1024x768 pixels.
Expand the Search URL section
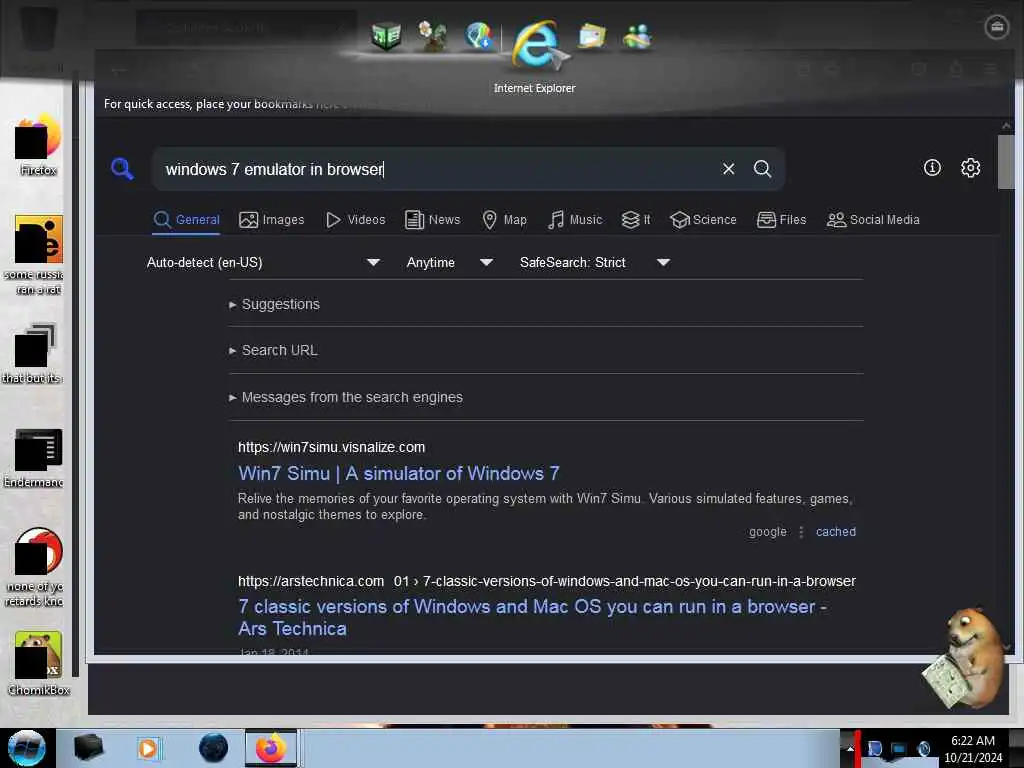pyautogui.click(x=274, y=351)
